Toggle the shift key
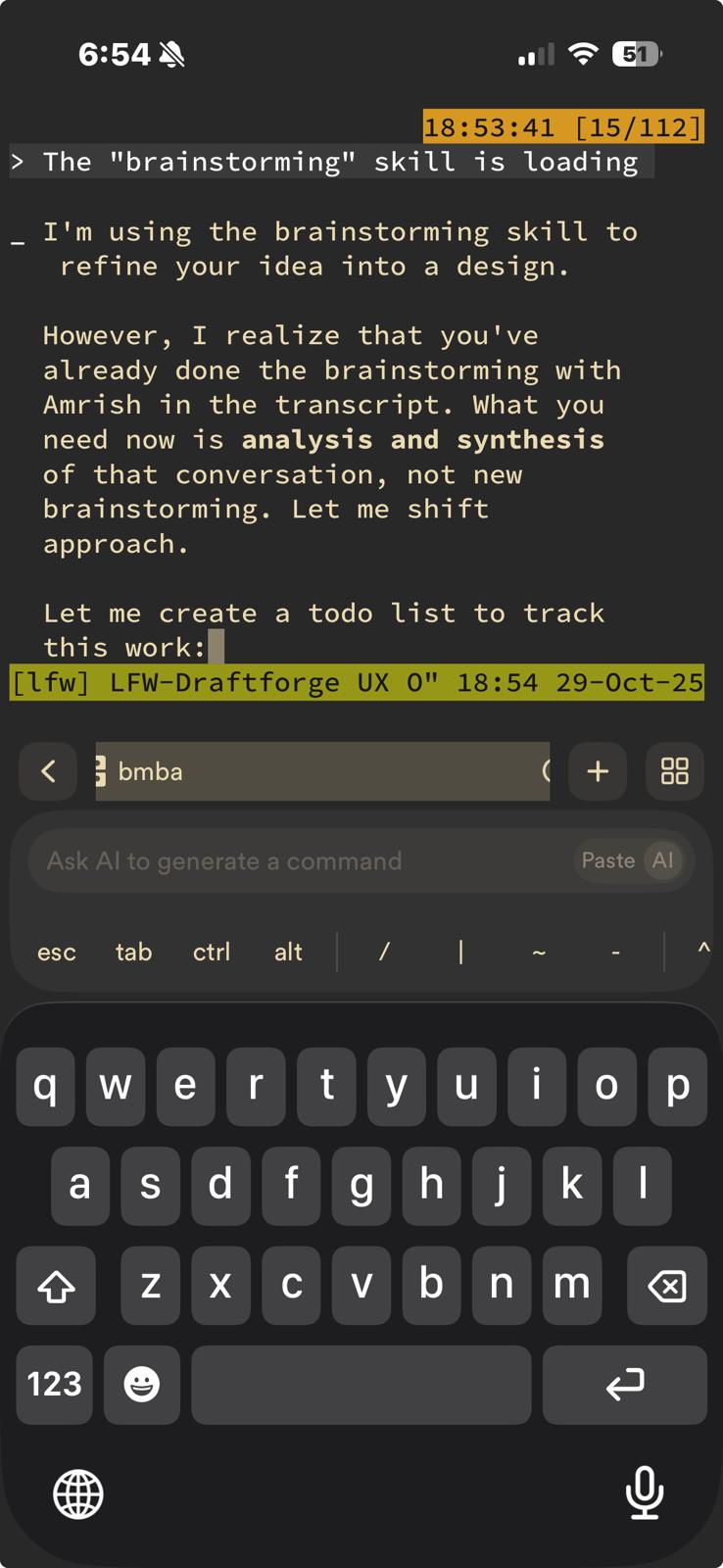Viewport: 723px width, 1568px height. (56, 1286)
